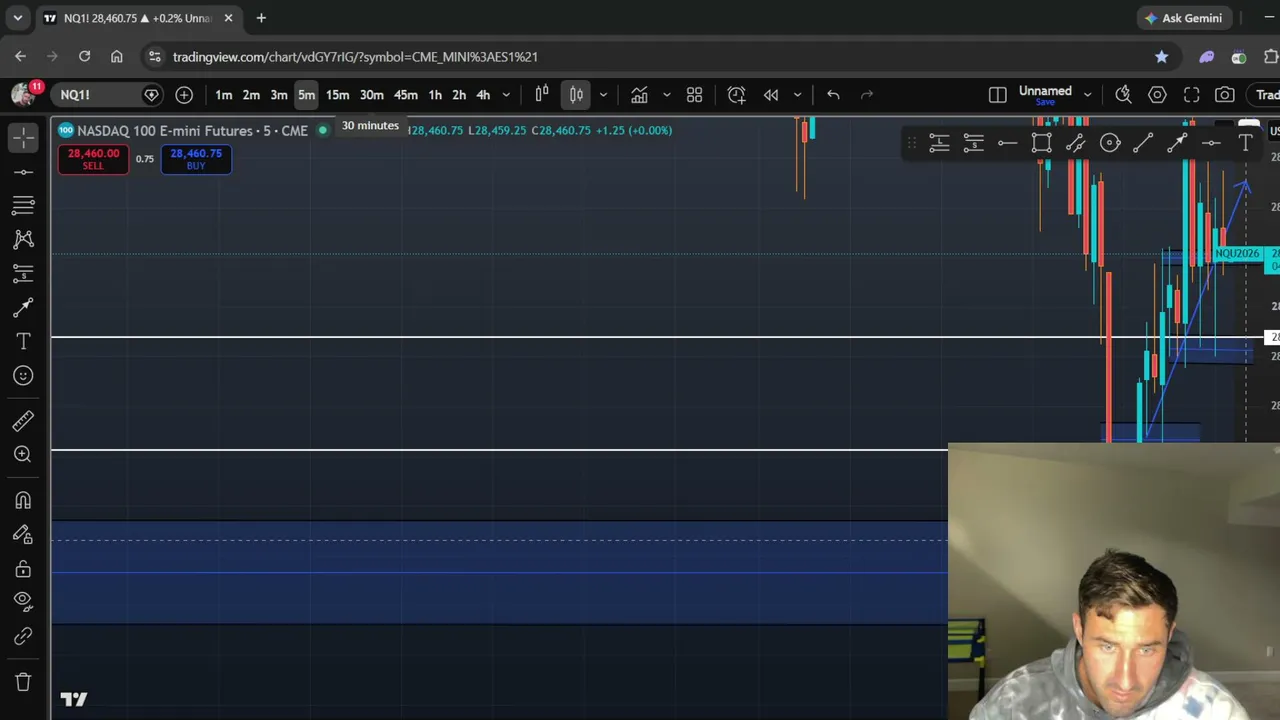Select the short position tool in favorites toolbar
Screen dimensions: 1280x720
tap(973, 143)
